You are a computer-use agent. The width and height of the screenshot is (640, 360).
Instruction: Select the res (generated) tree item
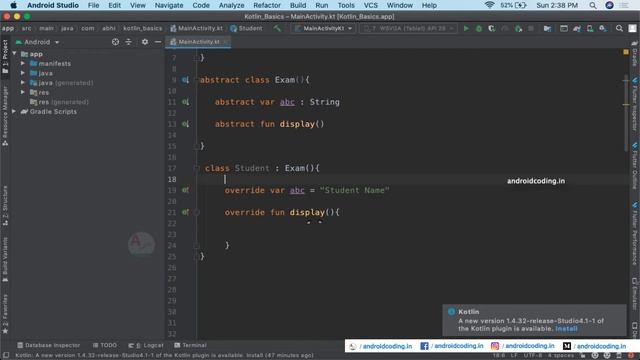59,102
